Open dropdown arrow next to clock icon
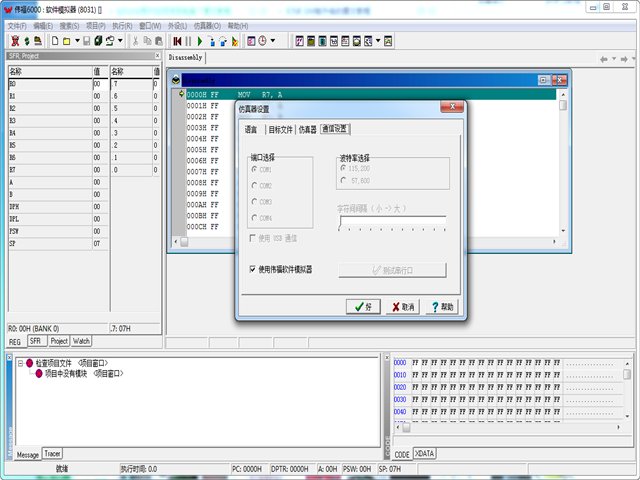640x480 pixels. pos(274,41)
